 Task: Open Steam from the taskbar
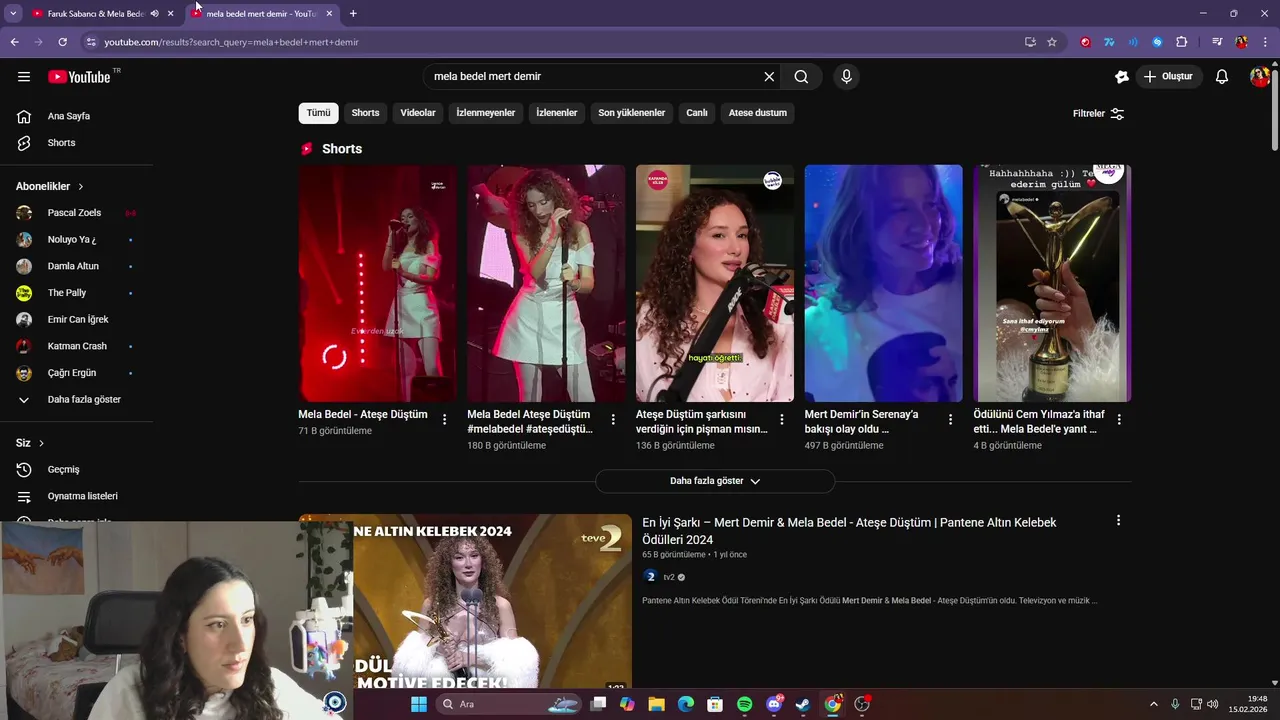pos(803,704)
